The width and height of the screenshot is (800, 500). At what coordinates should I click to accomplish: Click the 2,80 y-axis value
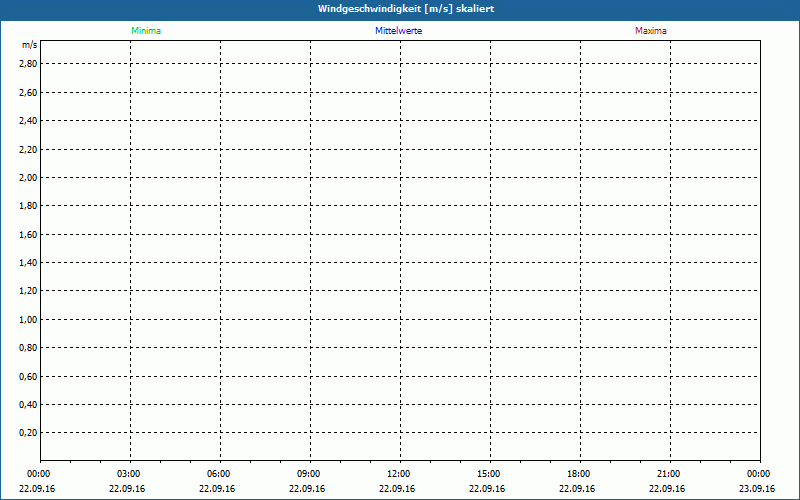30,64
